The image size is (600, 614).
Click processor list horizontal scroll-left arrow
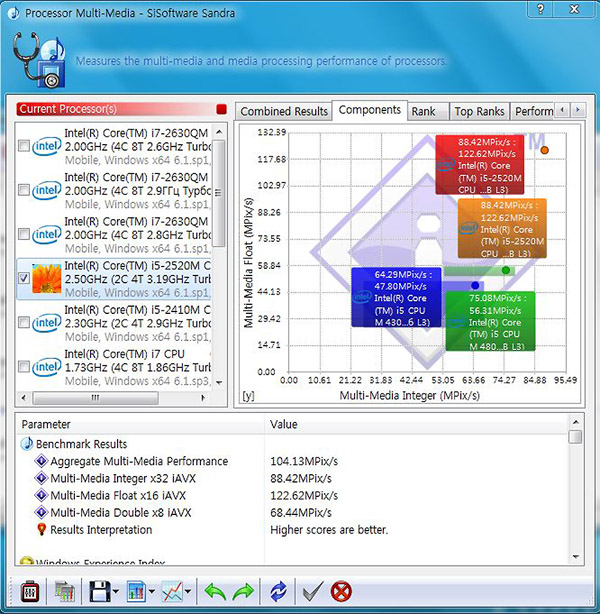pos(24,398)
